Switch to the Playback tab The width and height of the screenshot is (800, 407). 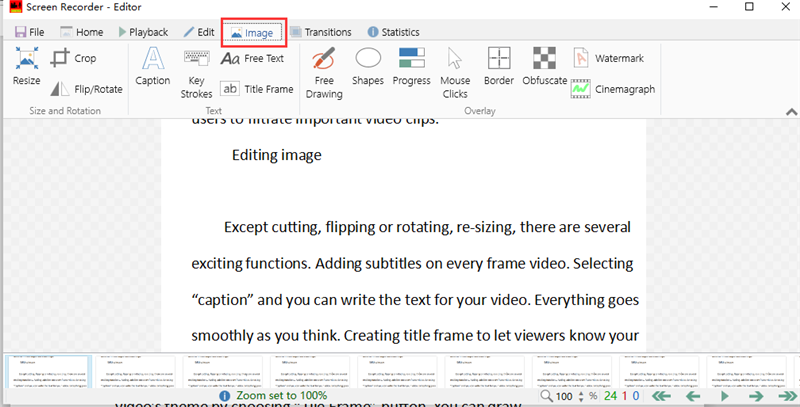[143, 32]
